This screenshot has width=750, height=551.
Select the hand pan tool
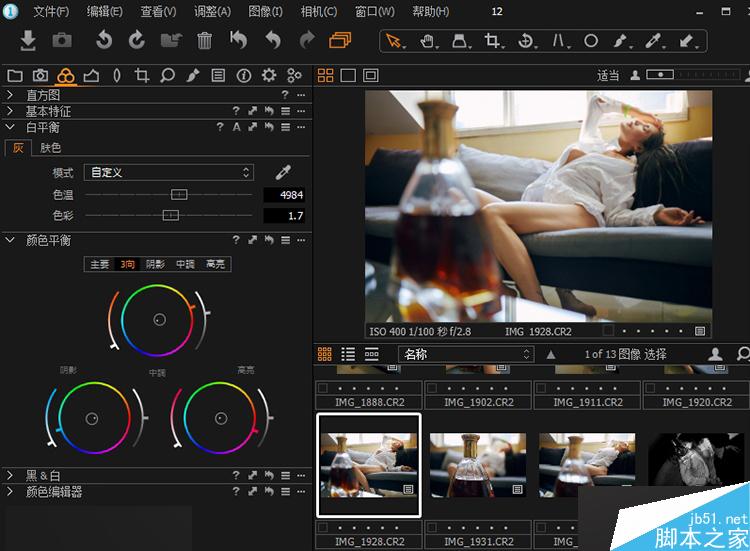pyautogui.click(x=427, y=41)
